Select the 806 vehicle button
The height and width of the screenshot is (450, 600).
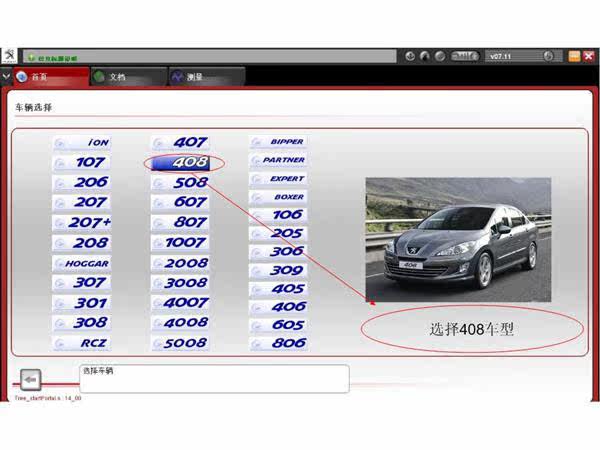coord(278,343)
